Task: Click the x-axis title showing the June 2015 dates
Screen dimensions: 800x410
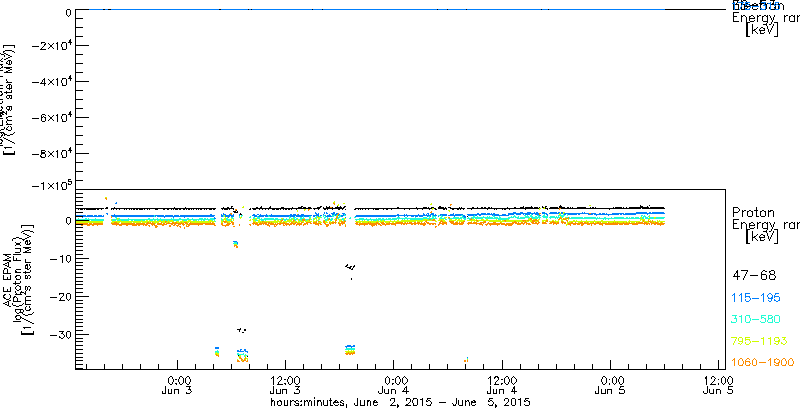Action: click(401, 402)
